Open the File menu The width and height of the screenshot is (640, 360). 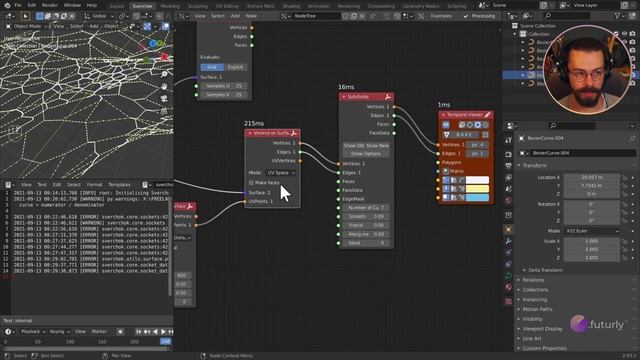pos(18,5)
